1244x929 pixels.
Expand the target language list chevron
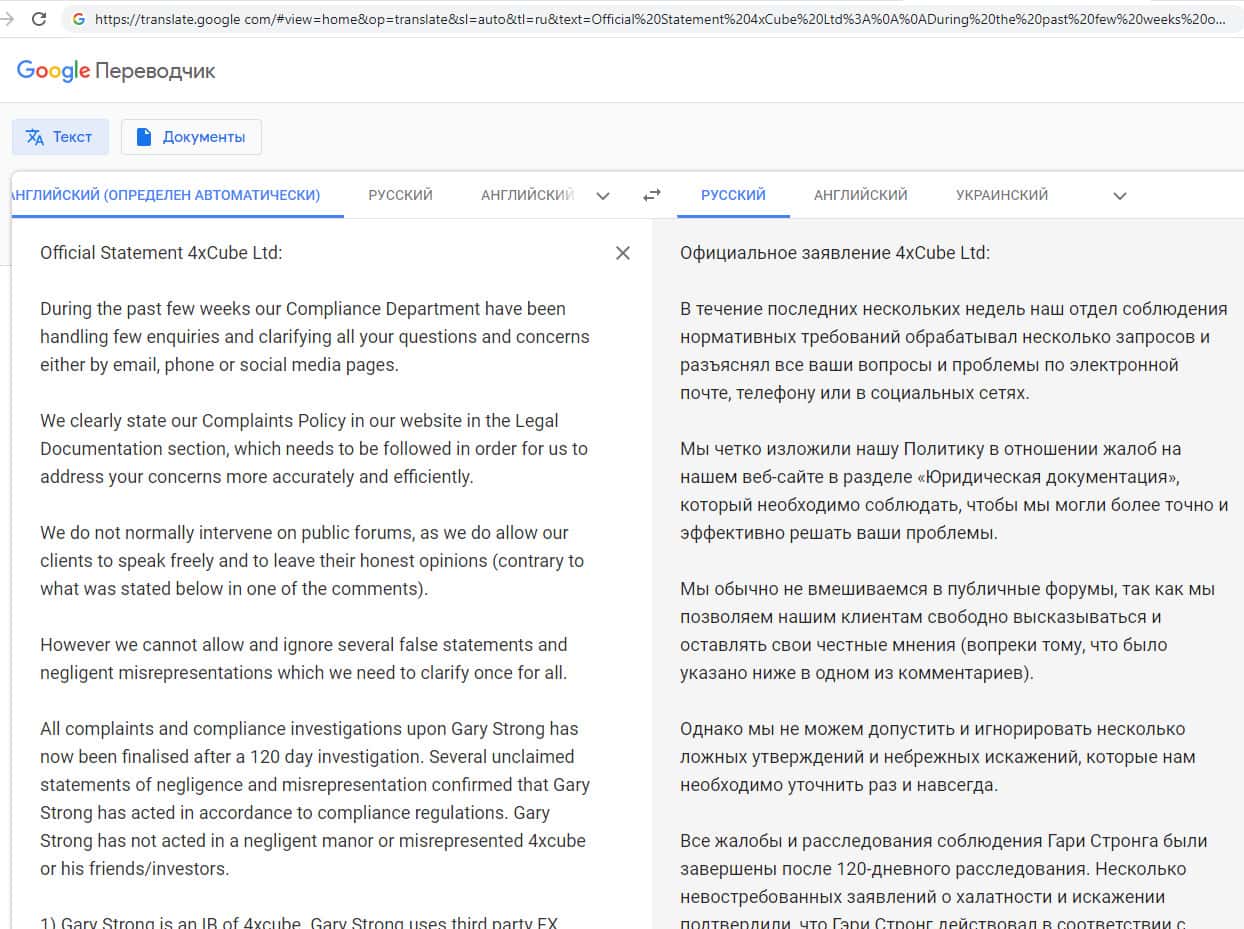click(1120, 196)
